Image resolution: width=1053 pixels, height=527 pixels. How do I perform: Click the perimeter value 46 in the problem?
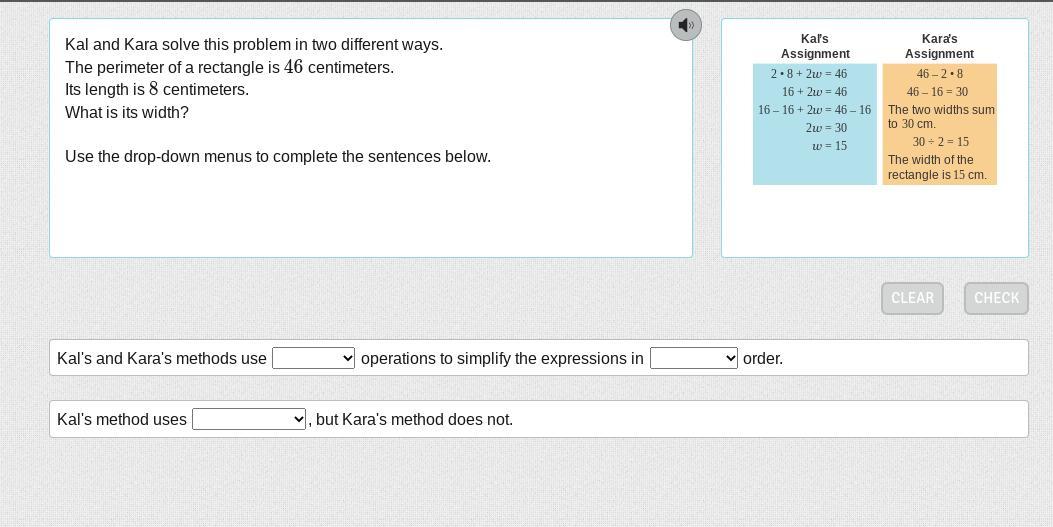(293, 67)
